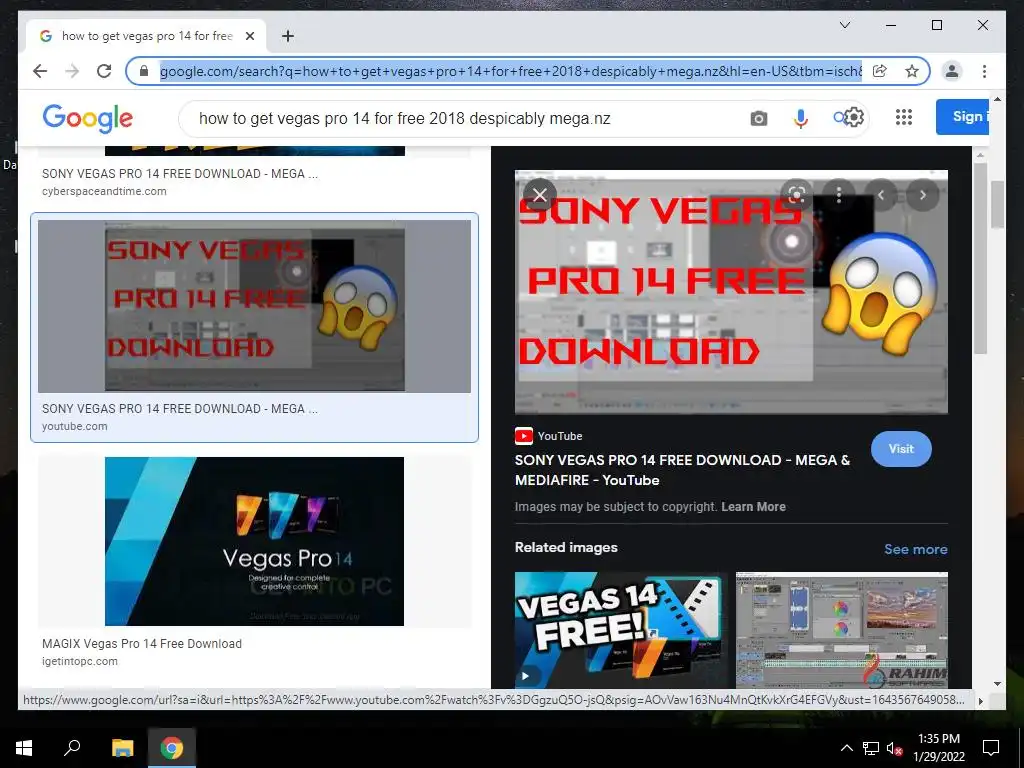Click the Google logo

coord(88,118)
